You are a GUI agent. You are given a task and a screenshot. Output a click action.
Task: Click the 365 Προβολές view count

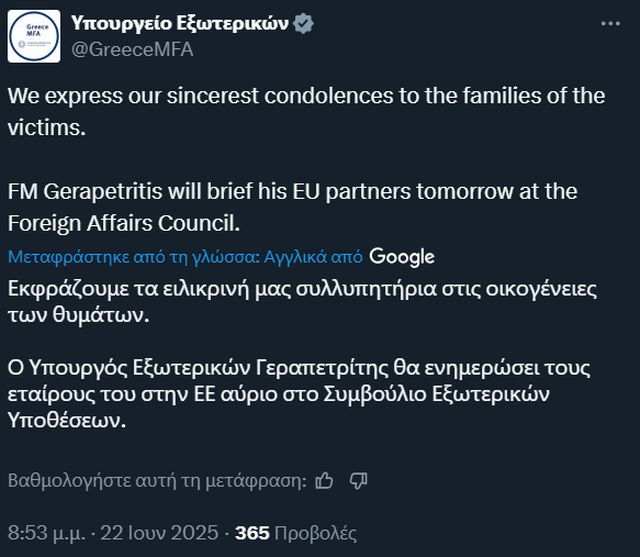tap(295, 533)
